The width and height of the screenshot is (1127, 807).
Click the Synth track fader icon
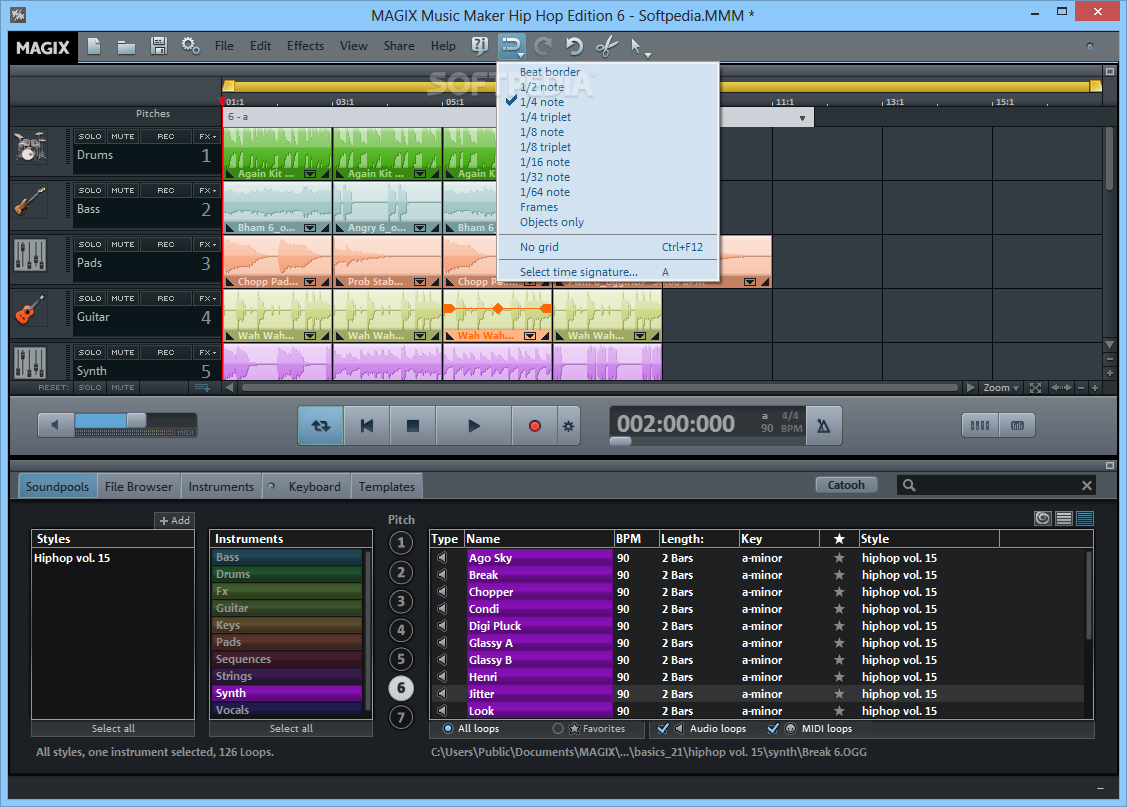[30, 363]
